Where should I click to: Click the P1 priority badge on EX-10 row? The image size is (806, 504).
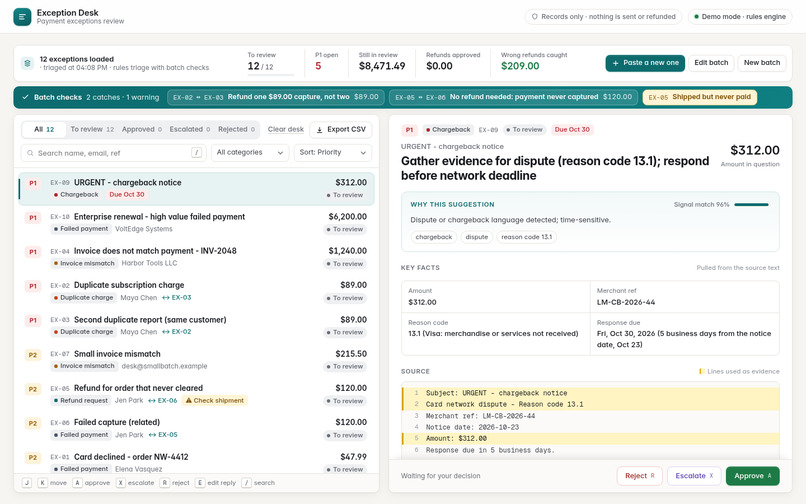coord(33,218)
